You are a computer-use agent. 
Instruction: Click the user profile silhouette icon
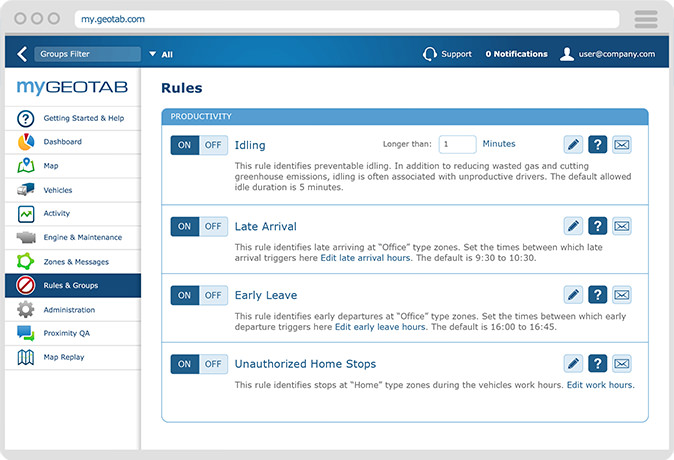[567, 54]
